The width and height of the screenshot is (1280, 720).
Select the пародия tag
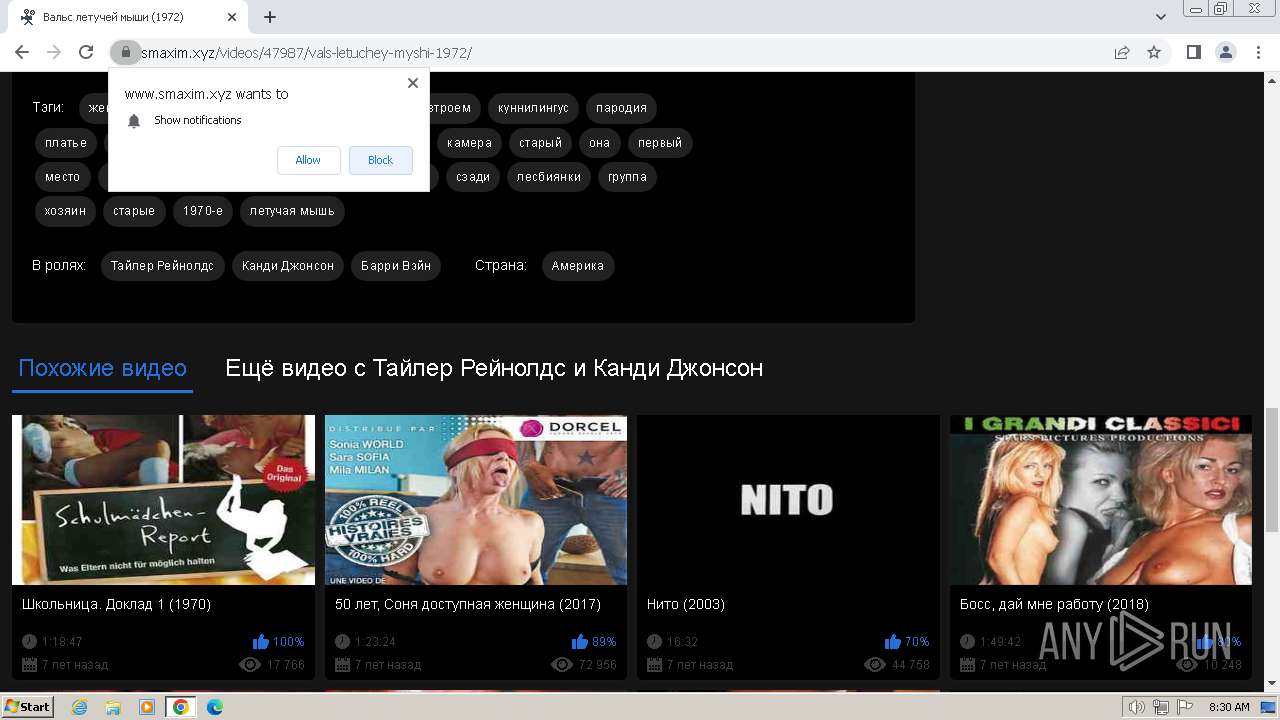(x=621, y=108)
